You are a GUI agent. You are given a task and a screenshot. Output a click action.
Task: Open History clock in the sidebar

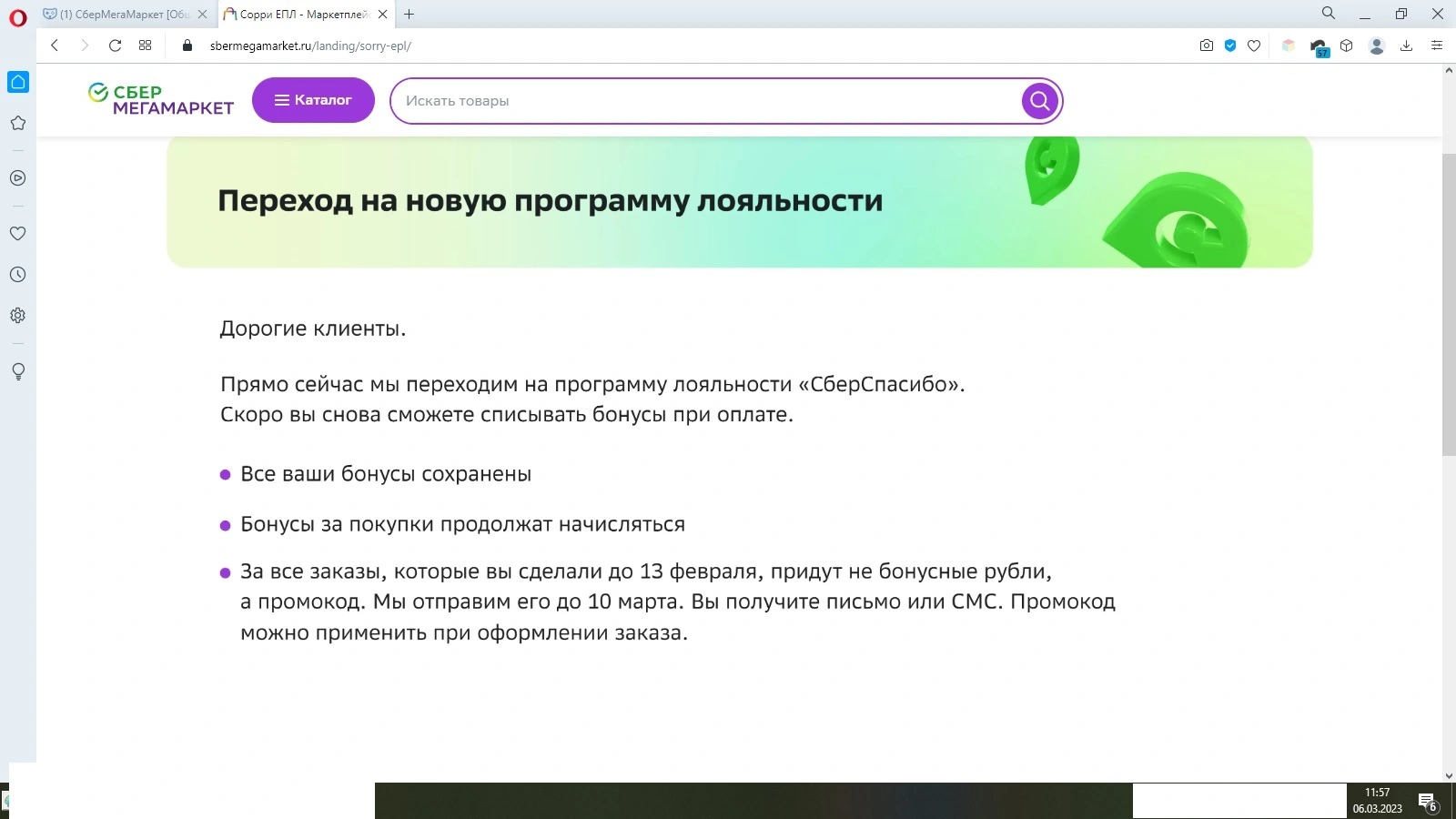pyautogui.click(x=18, y=274)
